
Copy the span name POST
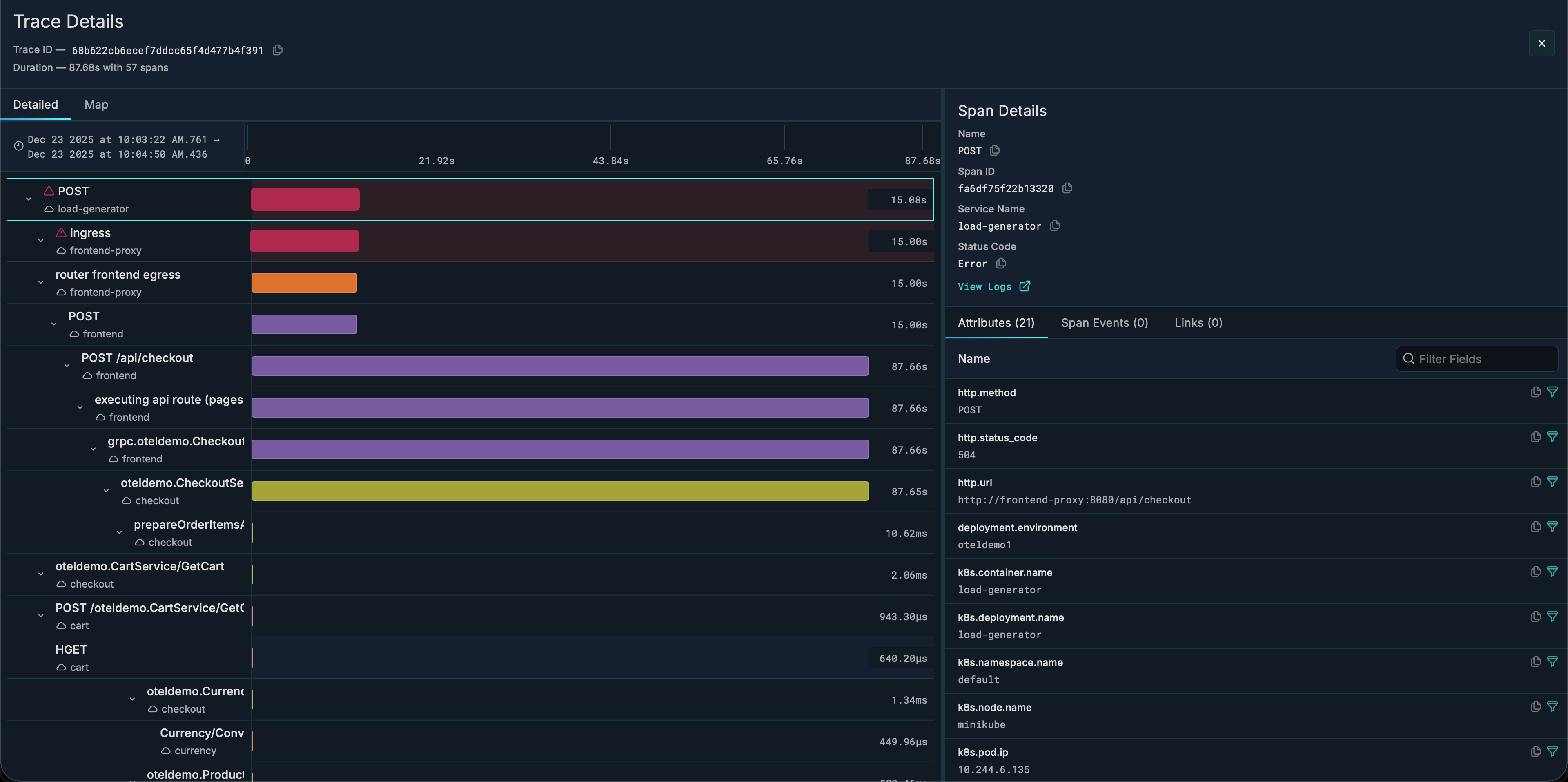point(995,150)
